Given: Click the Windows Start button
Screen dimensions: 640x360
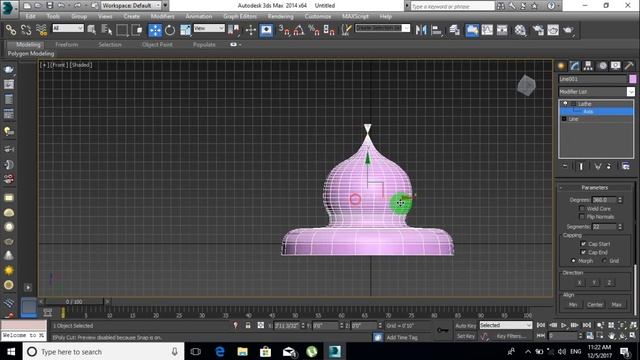Looking at the screenshot, I should [x=11, y=351].
